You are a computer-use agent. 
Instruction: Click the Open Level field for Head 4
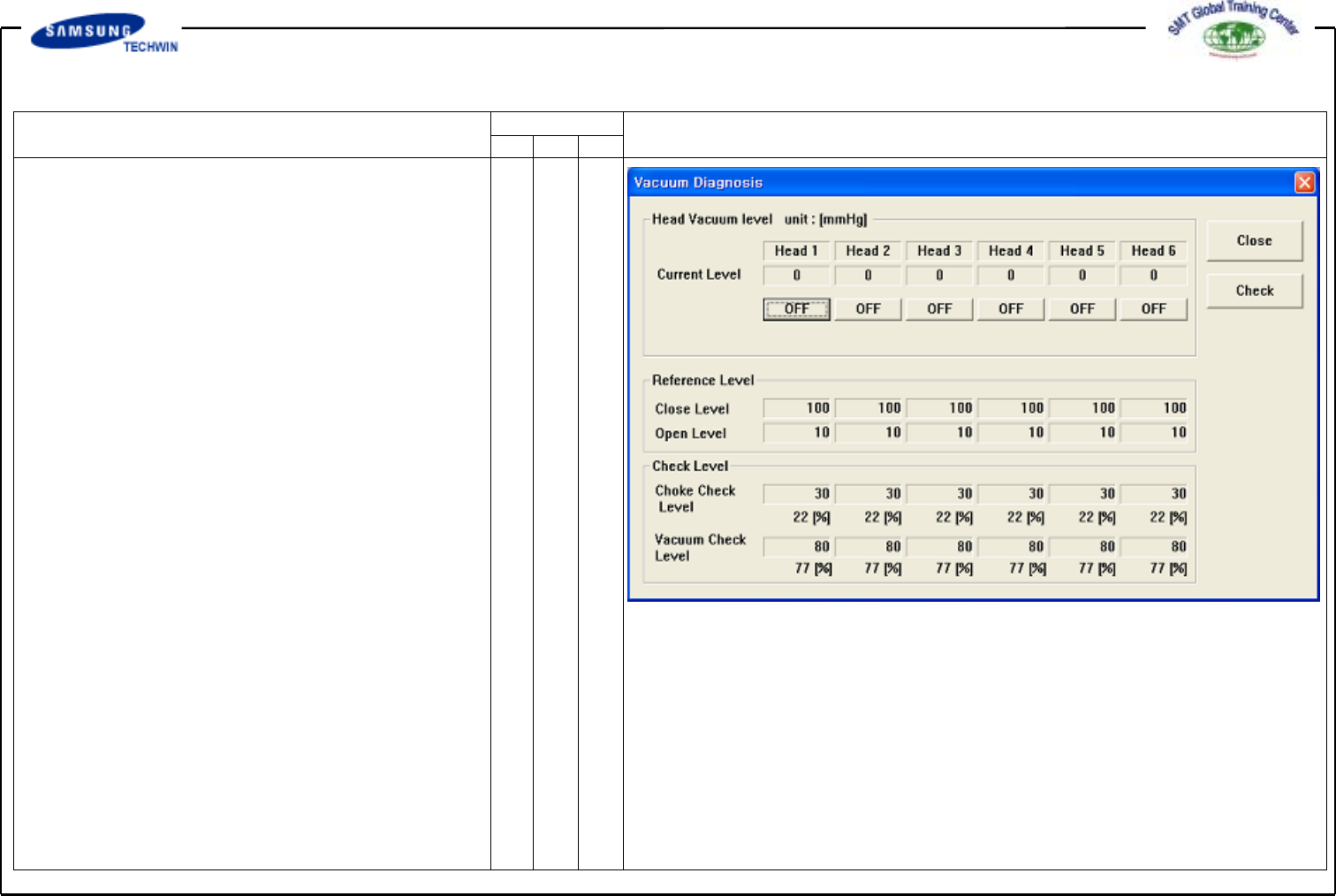pyautogui.click(x=1012, y=433)
